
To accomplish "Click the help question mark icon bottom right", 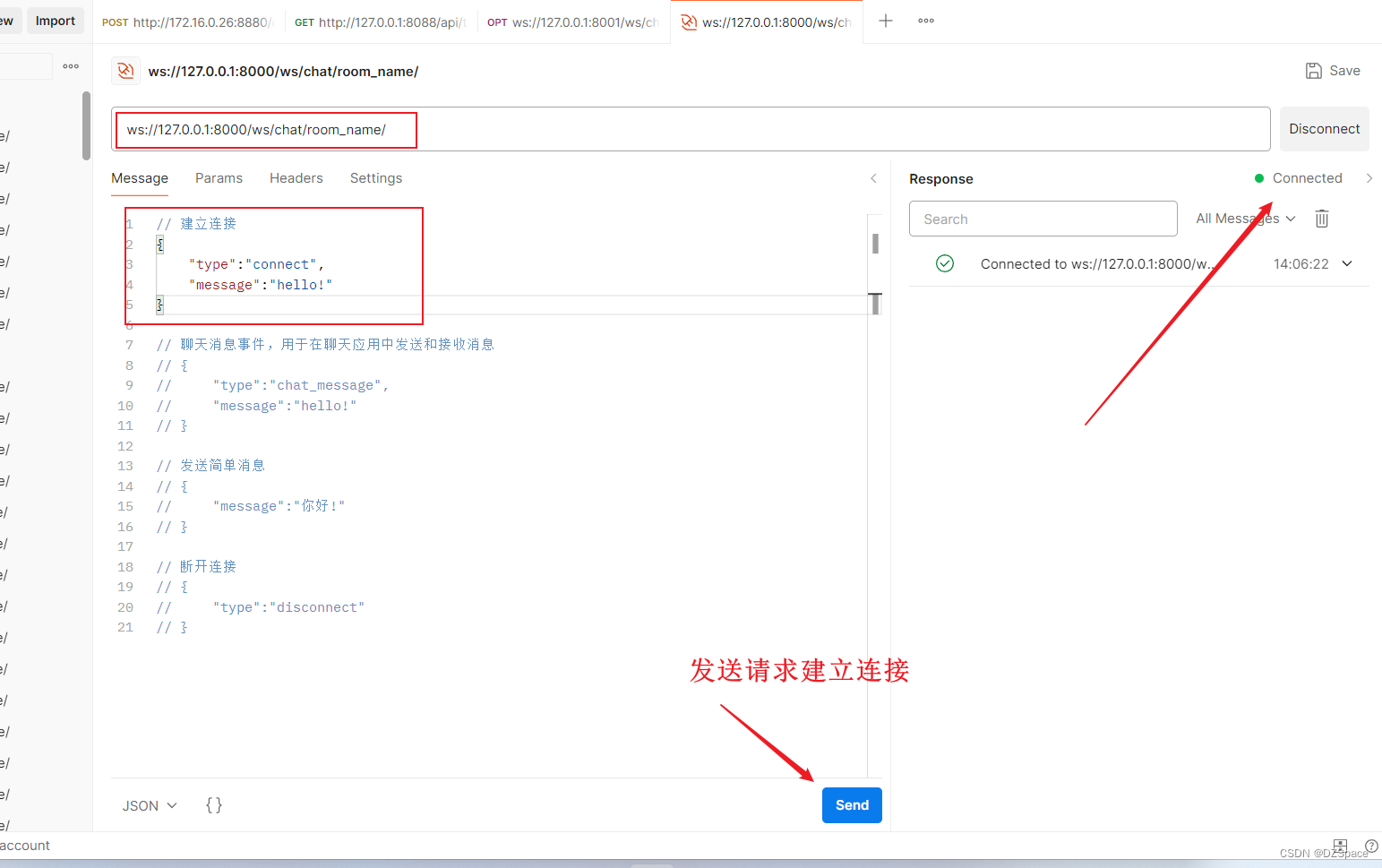I will click(1370, 846).
